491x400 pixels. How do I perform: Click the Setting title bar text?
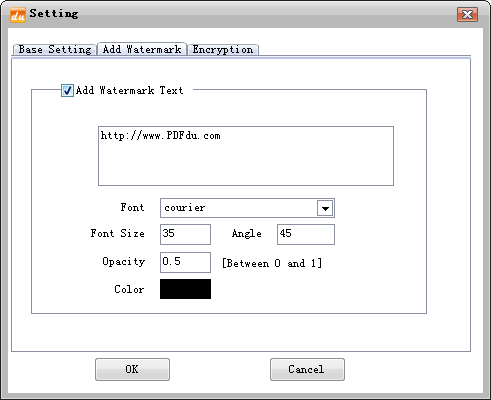tap(54, 14)
